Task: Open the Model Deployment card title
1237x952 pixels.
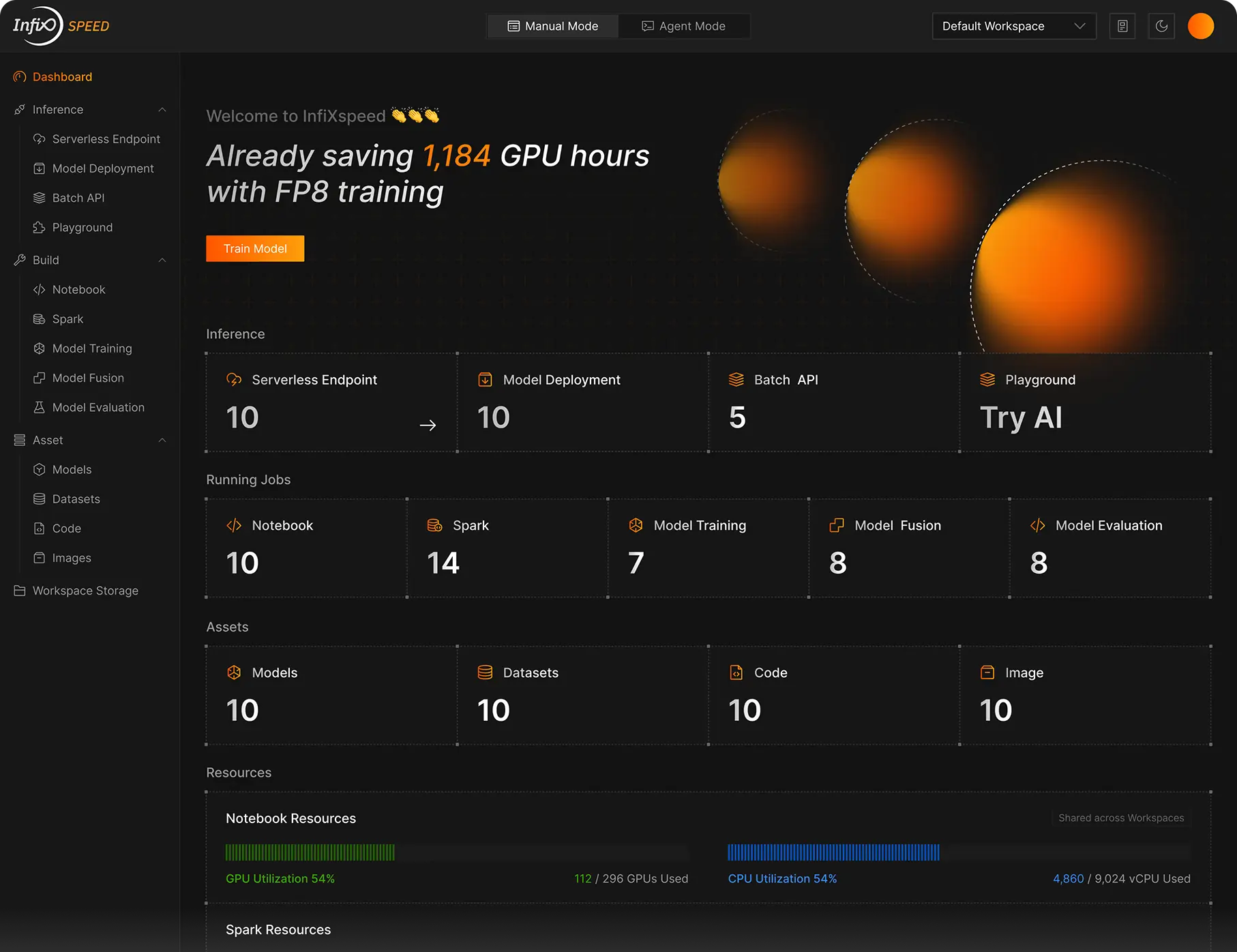Action: point(561,380)
